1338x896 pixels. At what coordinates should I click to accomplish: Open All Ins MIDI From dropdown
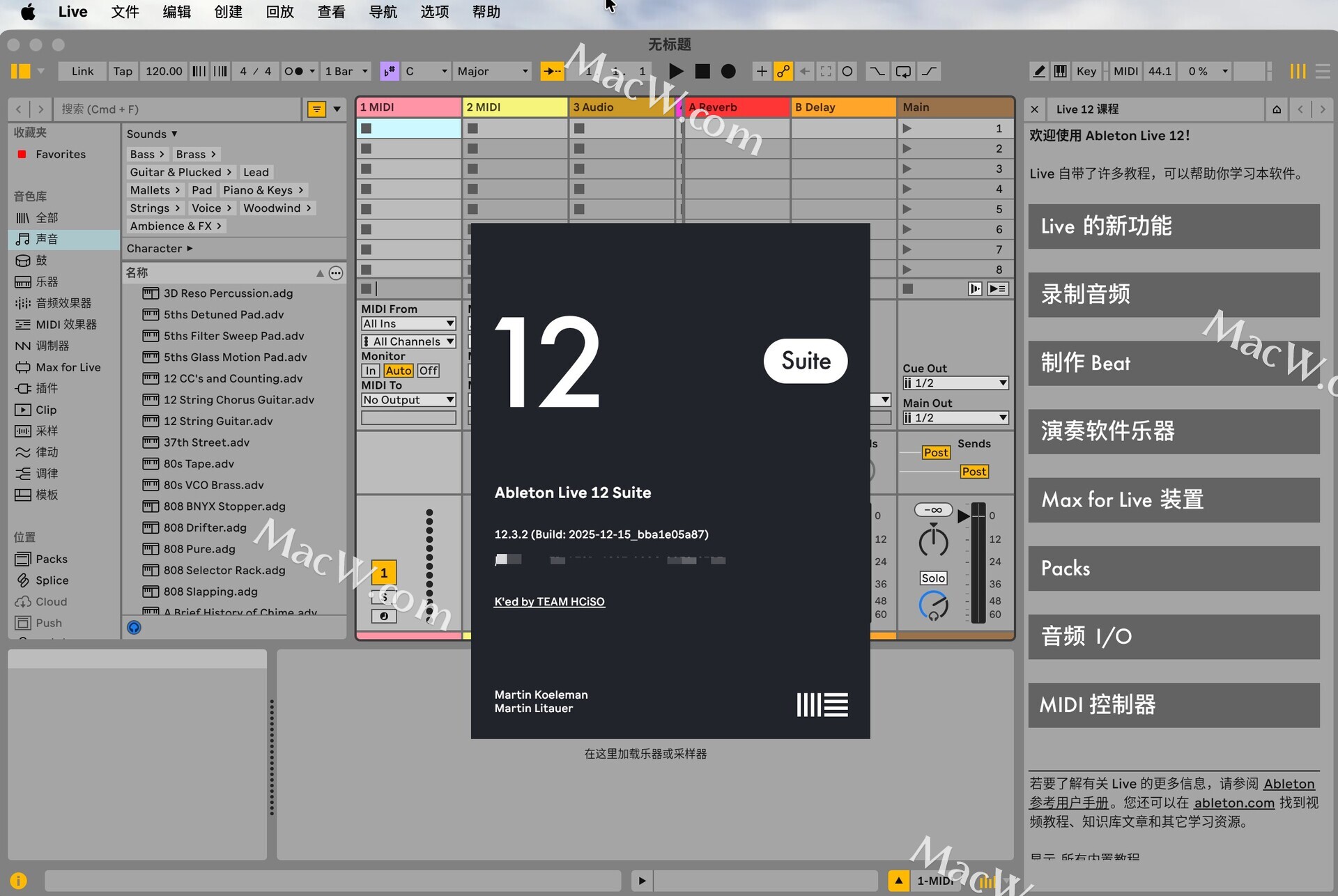[408, 323]
